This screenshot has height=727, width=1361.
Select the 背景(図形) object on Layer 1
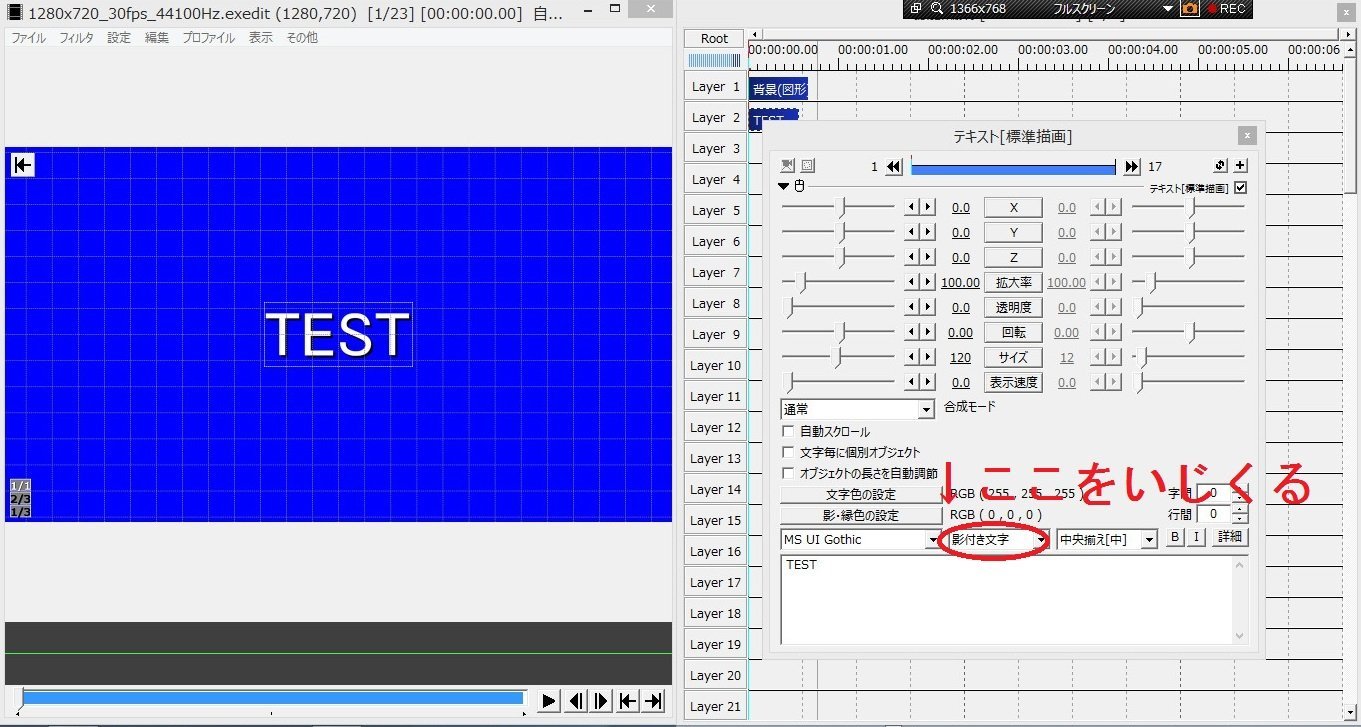779,89
